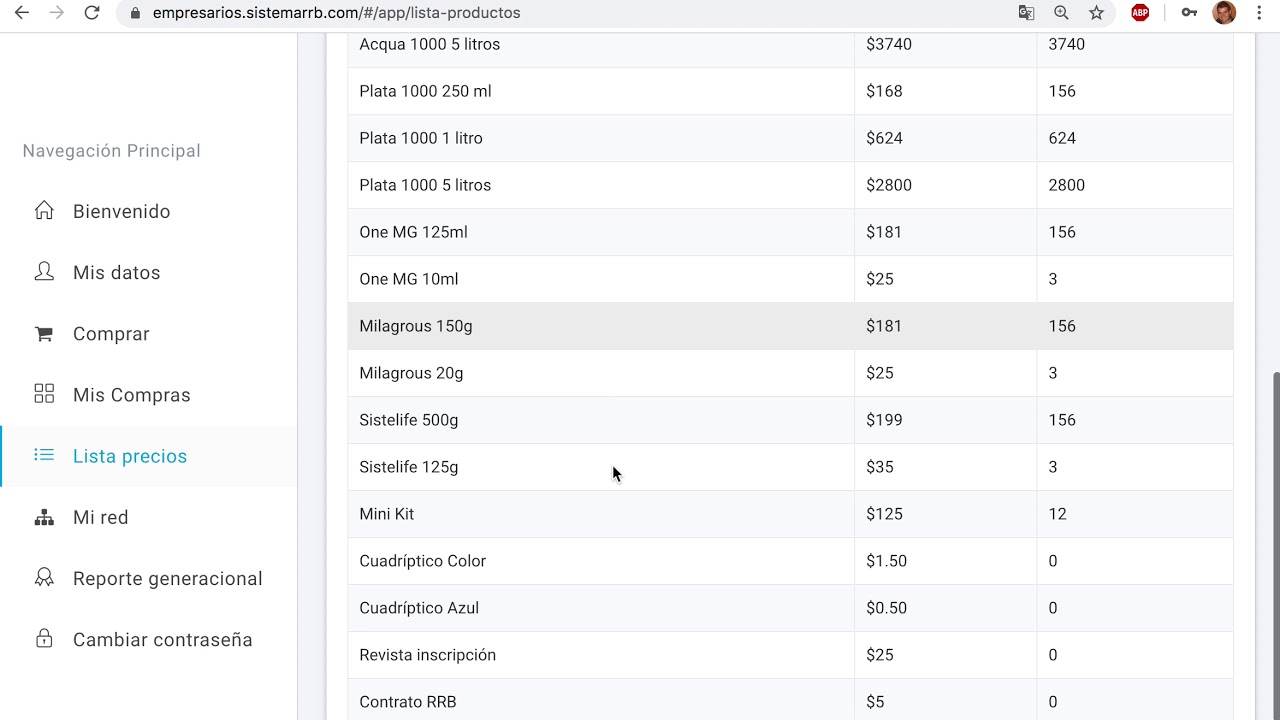Open Cambiar contraseña page
1280x720 pixels.
point(162,640)
